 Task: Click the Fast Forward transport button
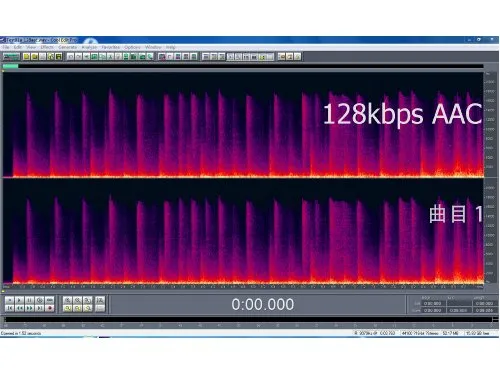pyautogui.click(x=29, y=308)
